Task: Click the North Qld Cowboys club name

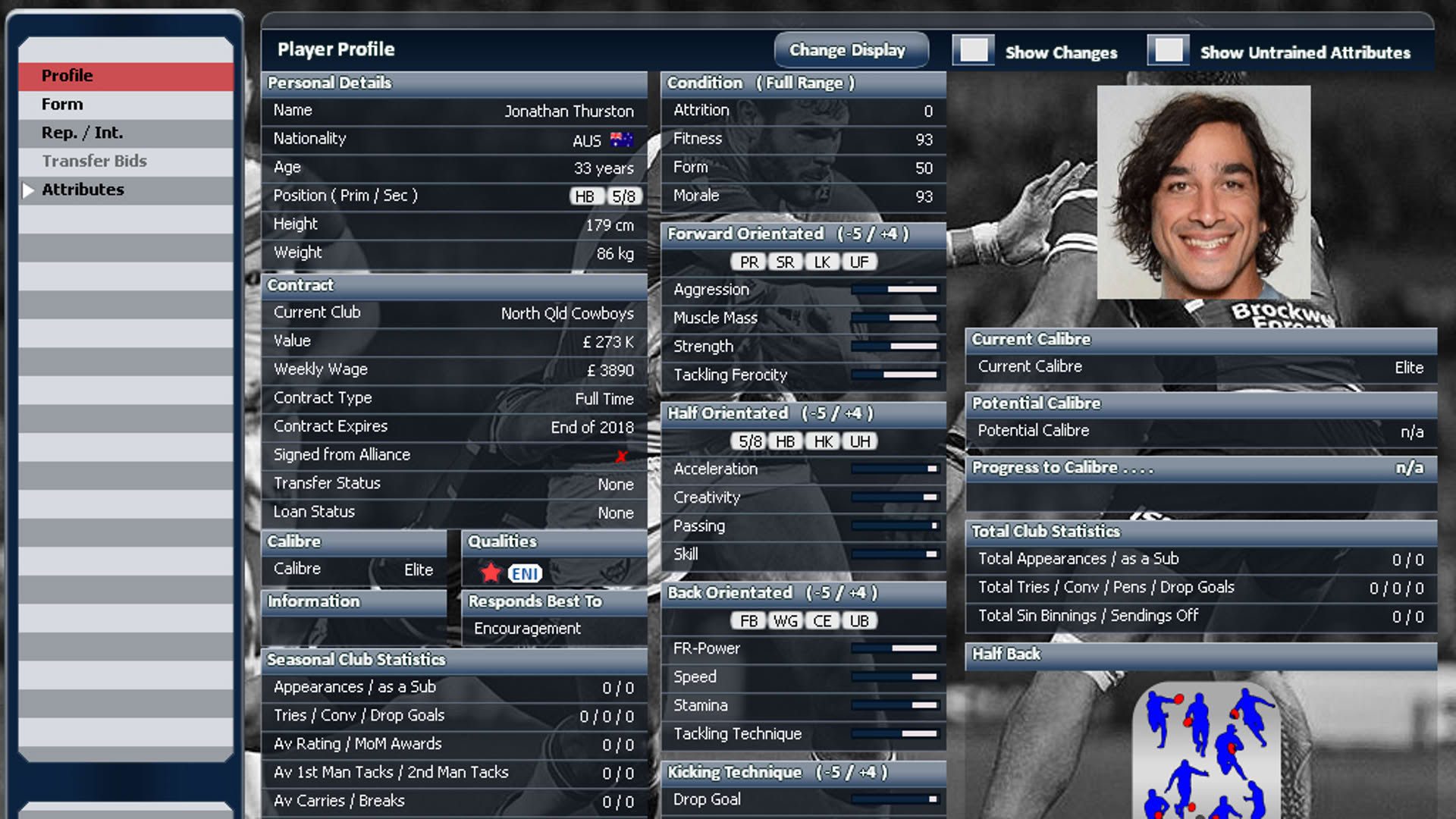Action: (567, 313)
